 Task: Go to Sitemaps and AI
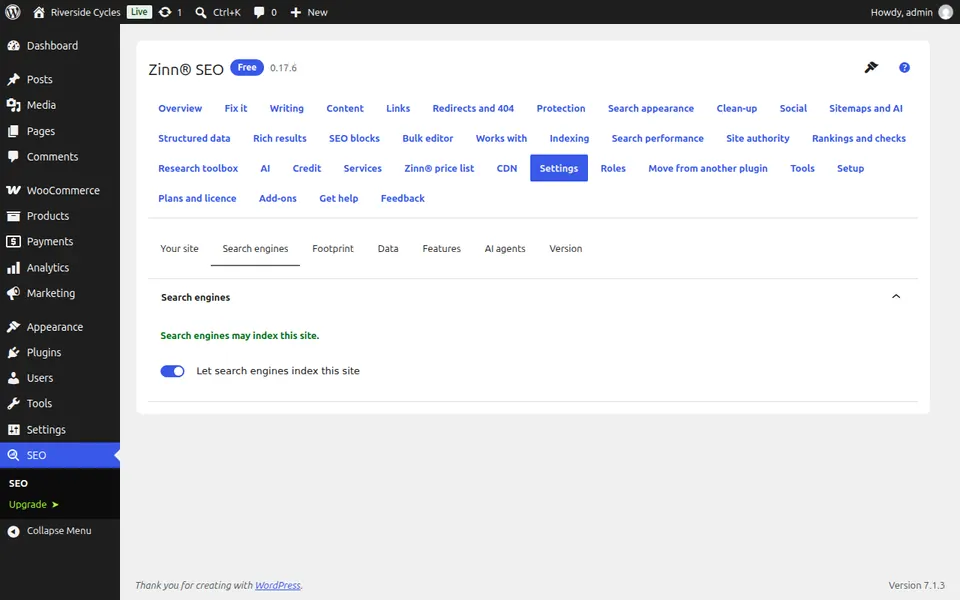click(866, 108)
